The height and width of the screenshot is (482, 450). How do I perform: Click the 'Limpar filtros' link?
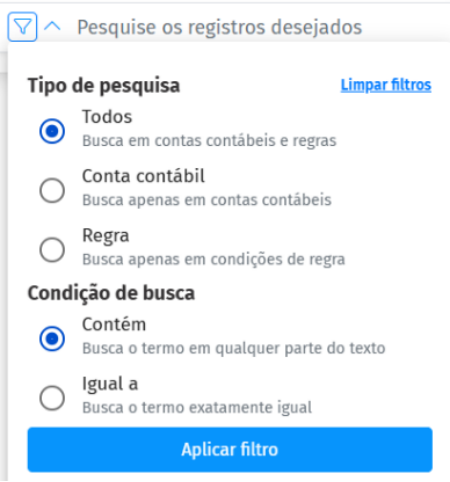click(x=386, y=85)
